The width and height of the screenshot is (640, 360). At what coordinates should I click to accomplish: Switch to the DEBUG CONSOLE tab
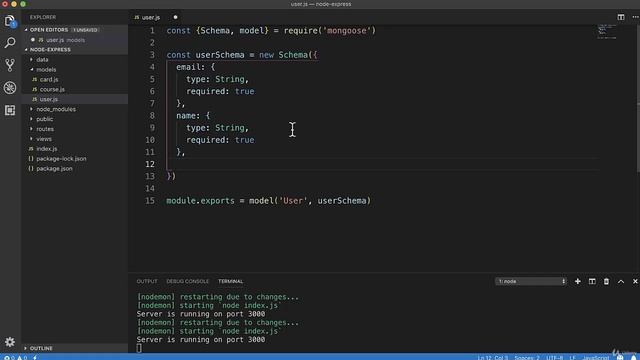[187, 281]
